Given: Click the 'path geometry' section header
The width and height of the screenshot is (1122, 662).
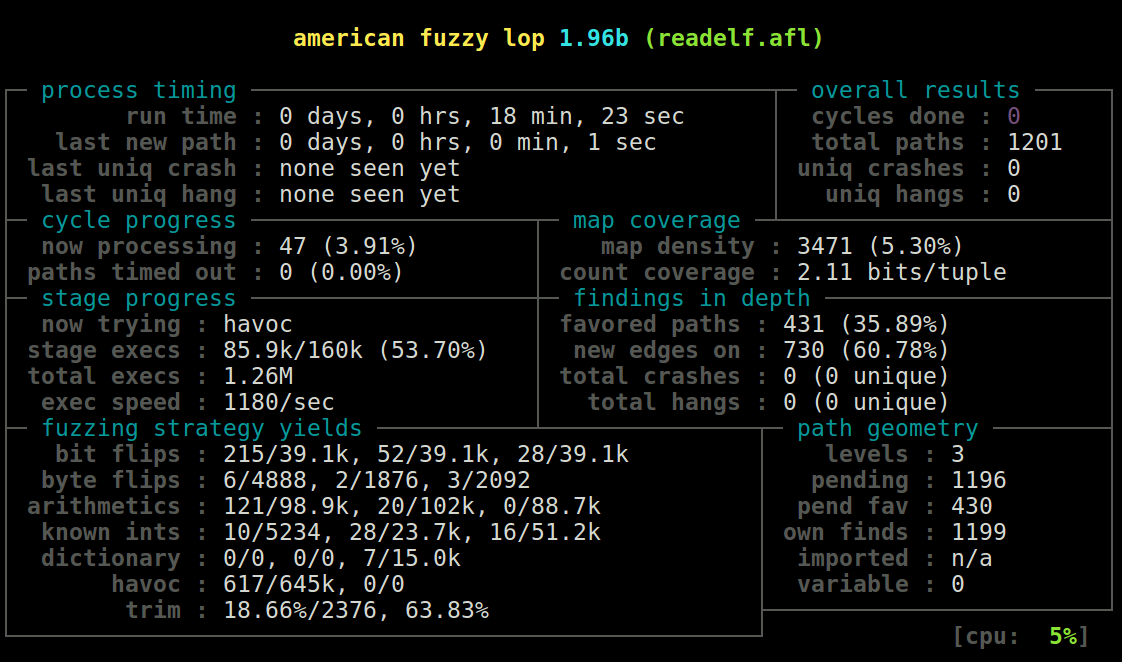Looking at the screenshot, I should coord(887,429).
